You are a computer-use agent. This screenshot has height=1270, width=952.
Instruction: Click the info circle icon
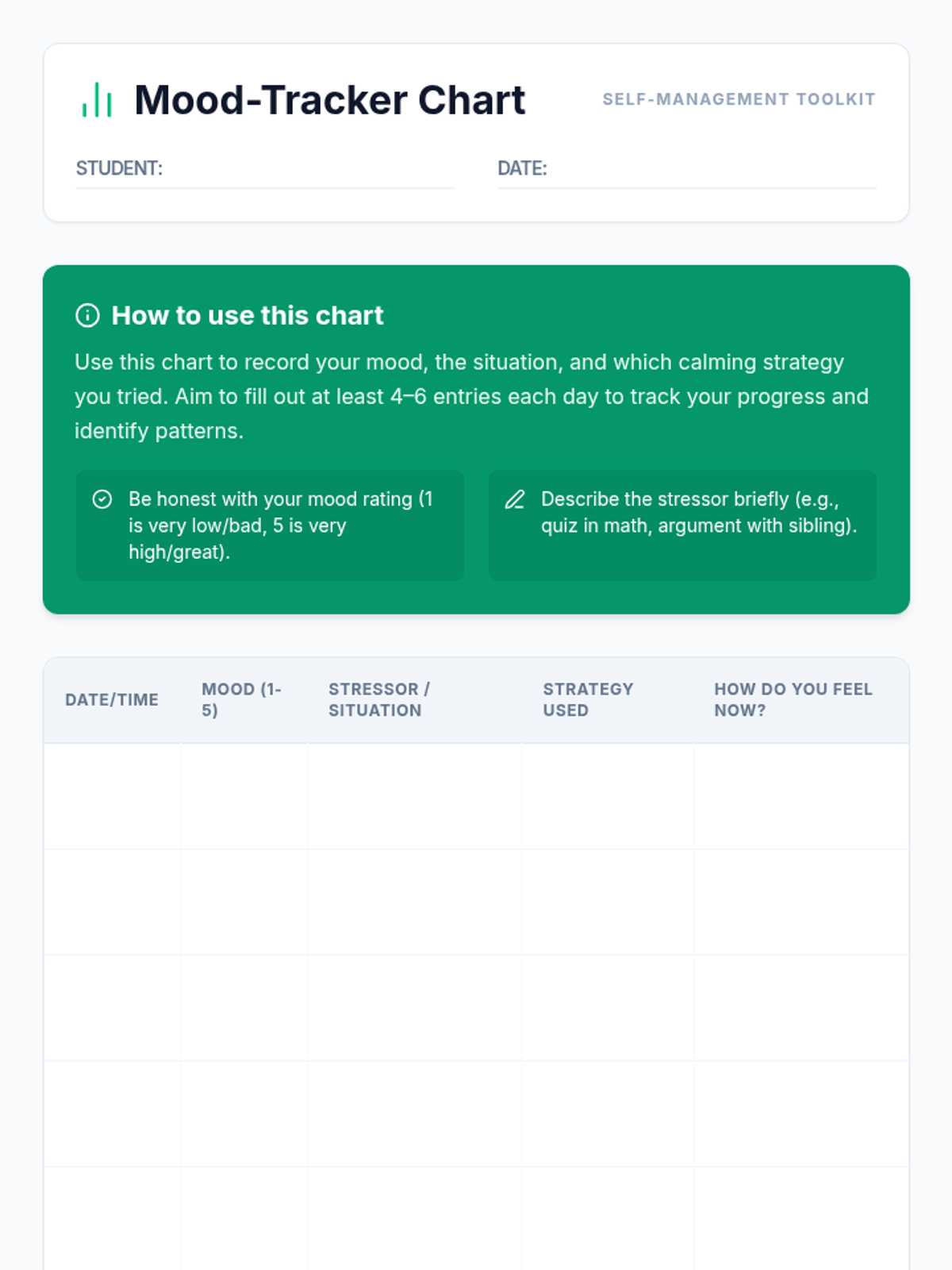point(87,315)
